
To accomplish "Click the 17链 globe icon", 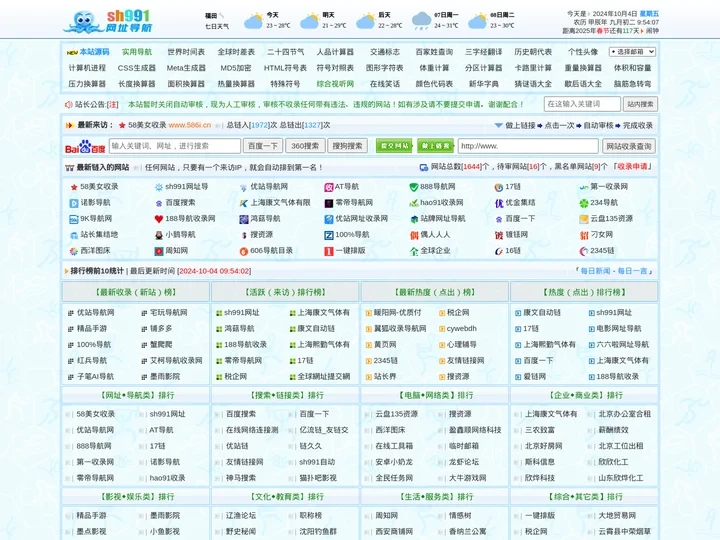I will point(499,187).
